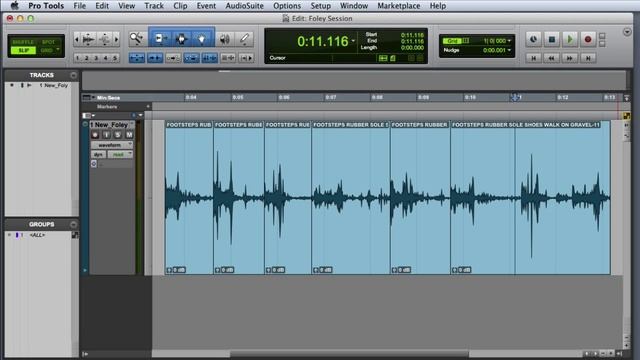Click the Online sync clock button
The image size is (640, 360).
click(533, 39)
